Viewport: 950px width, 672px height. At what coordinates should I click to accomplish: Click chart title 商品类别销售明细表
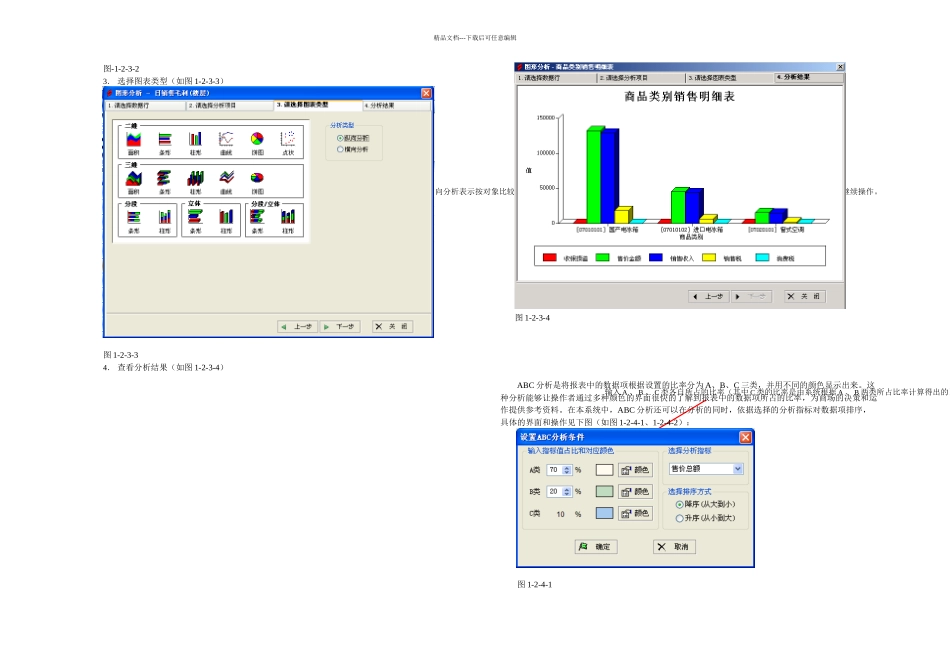(679, 96)
